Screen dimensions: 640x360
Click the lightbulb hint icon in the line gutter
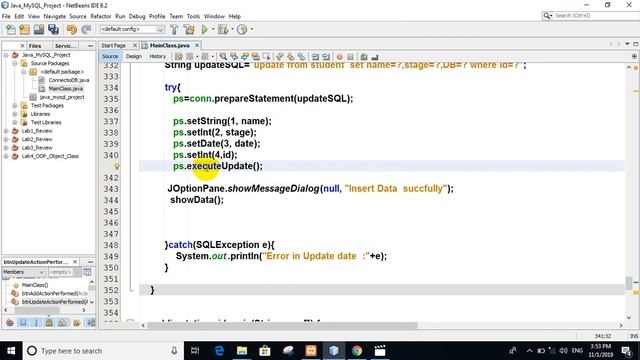[x=117, y=166]
